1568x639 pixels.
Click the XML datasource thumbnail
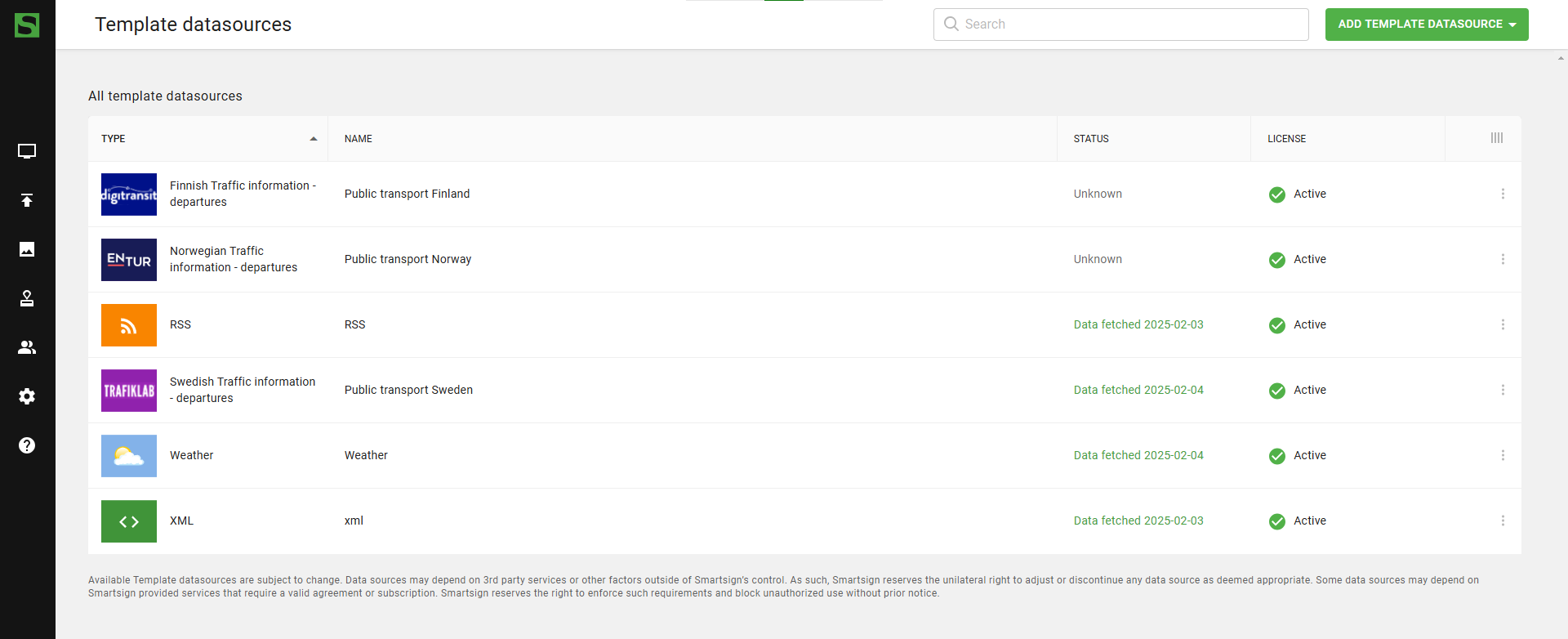(x=129, y=521)
